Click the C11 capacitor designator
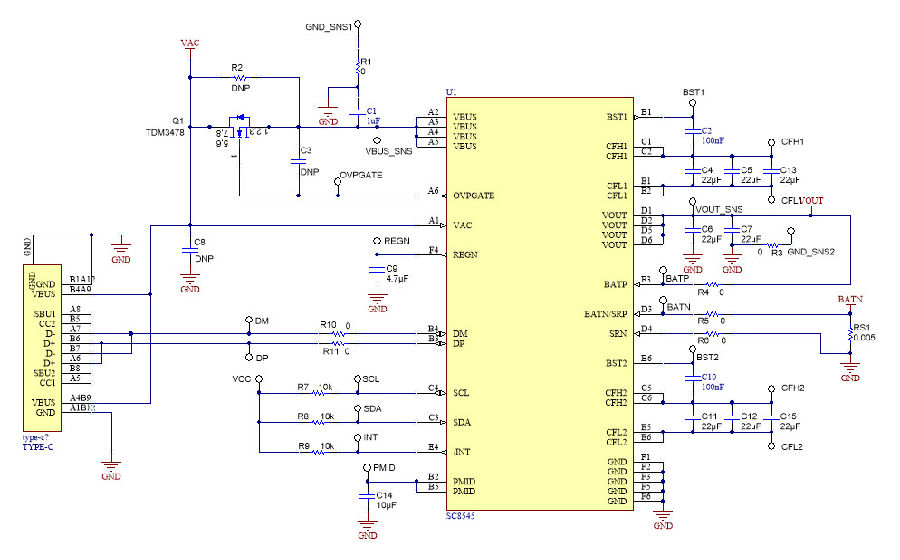The image size is (900, 560). click(x=709, y=417)
